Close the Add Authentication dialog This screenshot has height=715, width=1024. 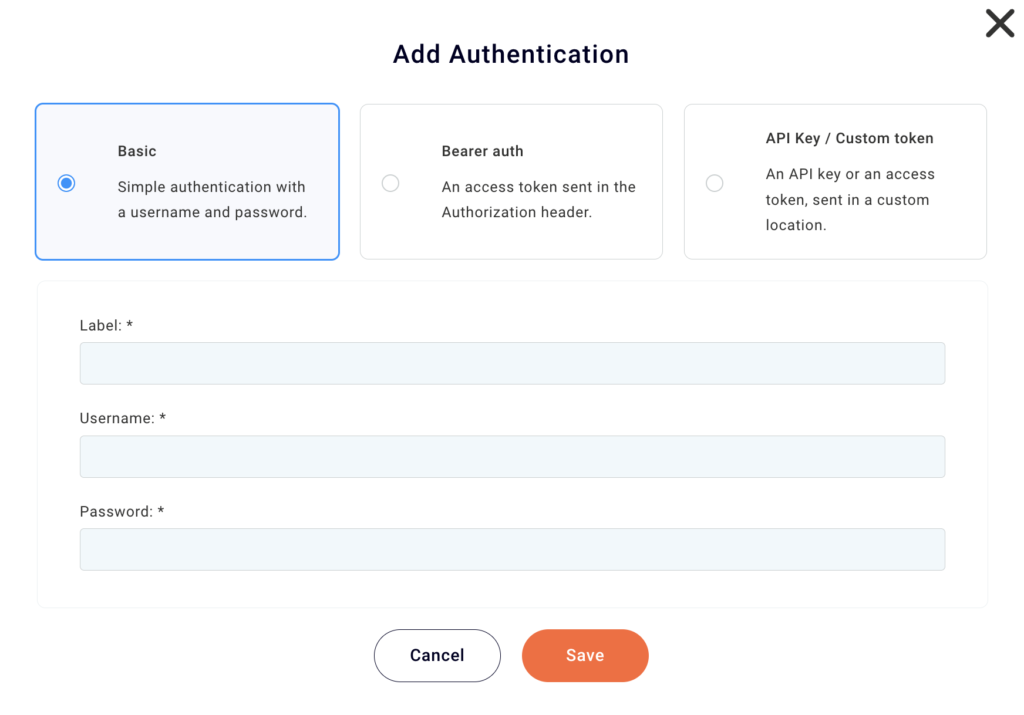(x=999, y=23)
